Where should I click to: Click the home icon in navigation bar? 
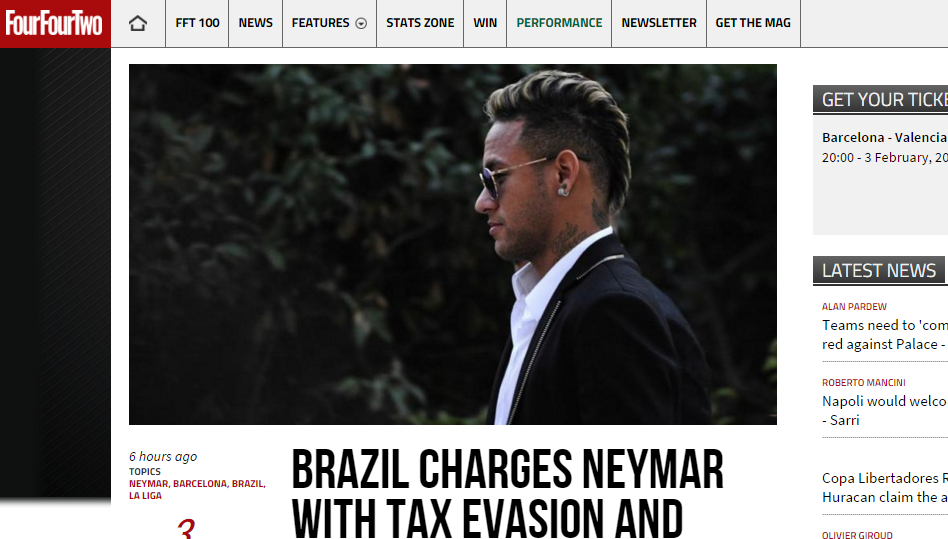point(138,23)
